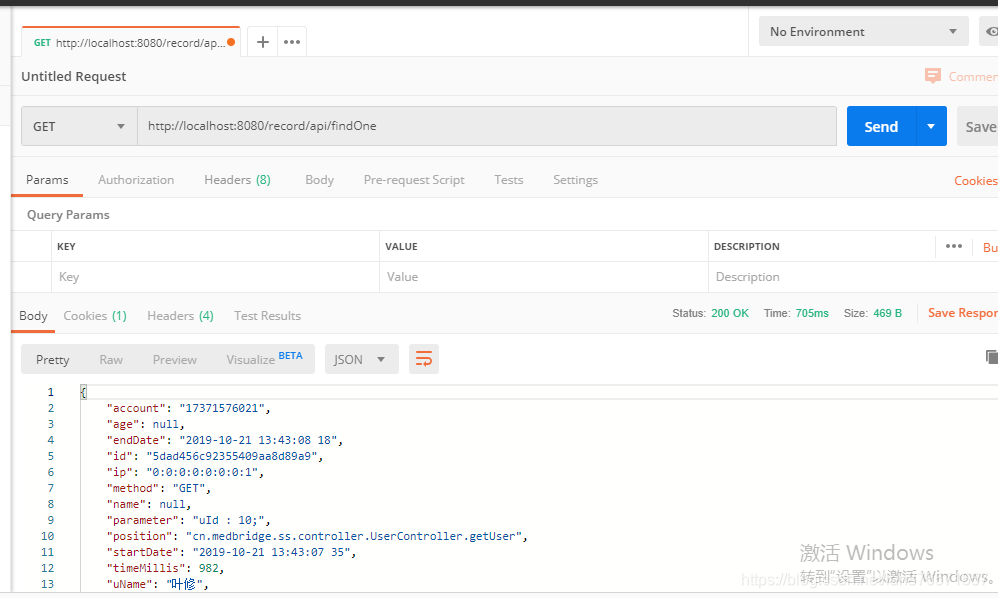
Task: Open the Test Results tab
Action: (267, 316)
